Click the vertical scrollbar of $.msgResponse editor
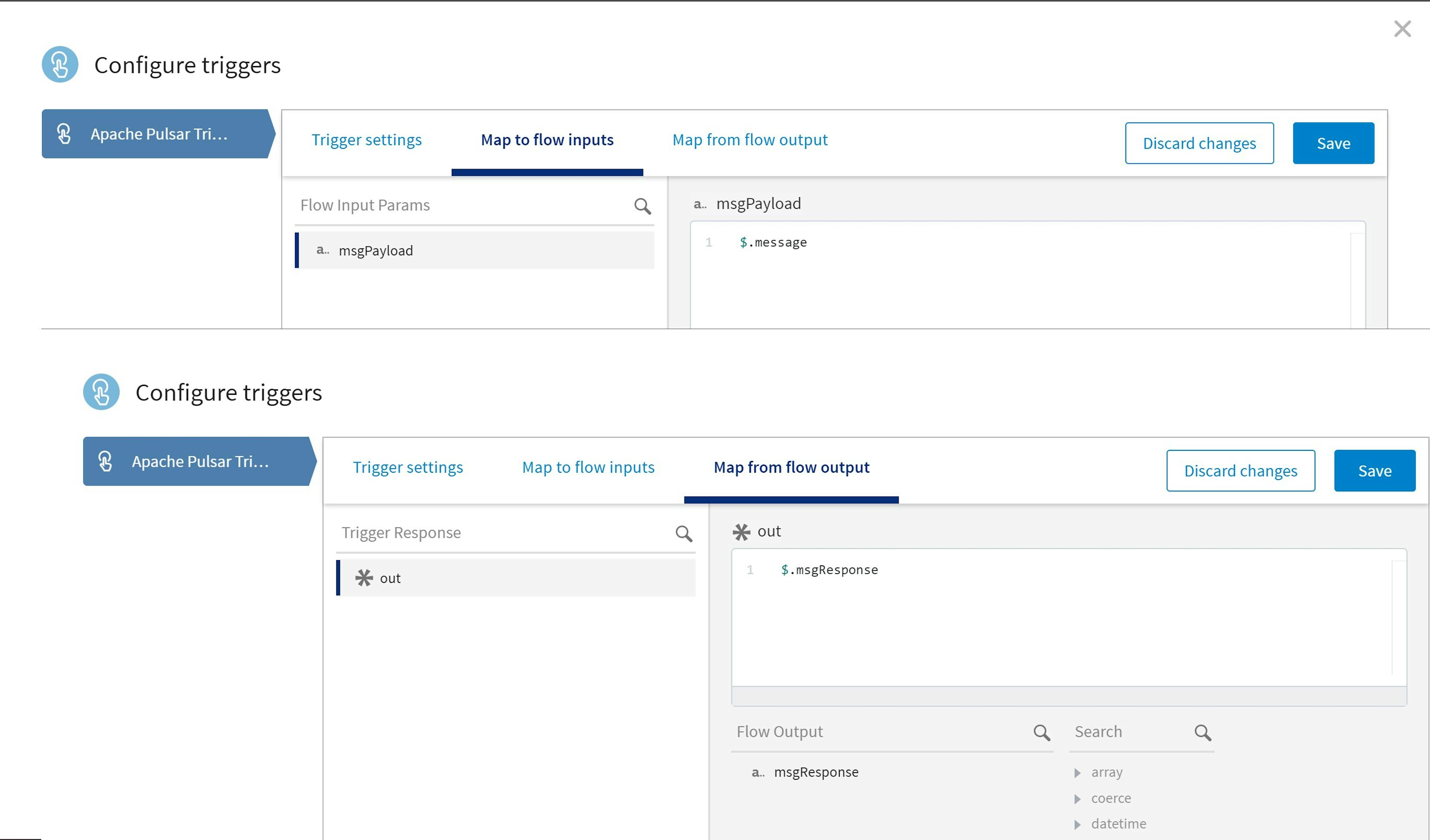The width and height of the screenshot is (1430, 840). coord(1399,617)
